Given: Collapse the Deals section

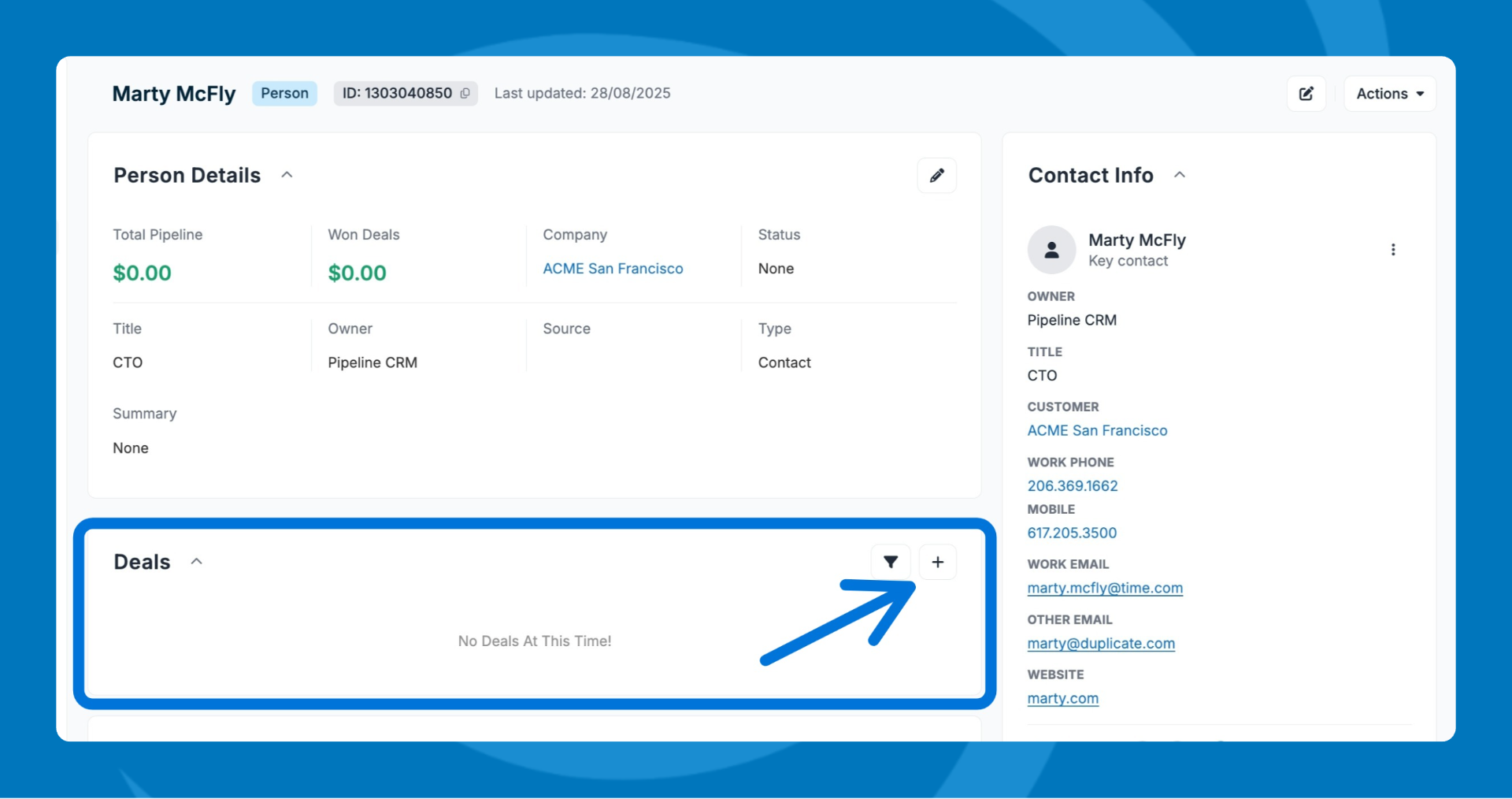Looking at the screenshot, I should 197,562.
